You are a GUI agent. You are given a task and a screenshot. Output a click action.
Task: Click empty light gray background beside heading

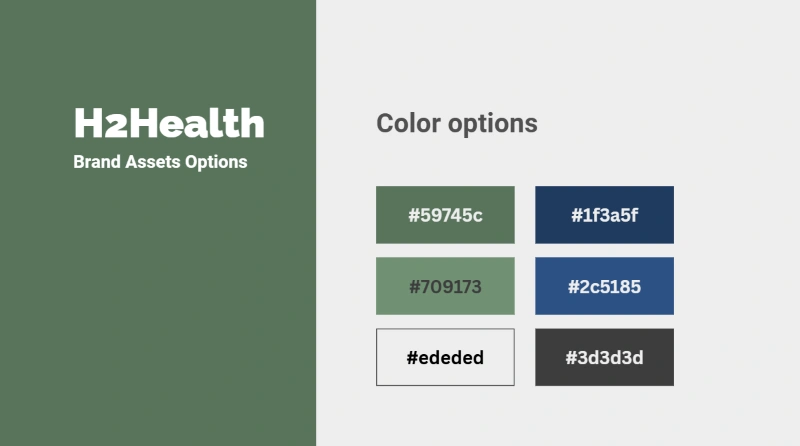(x=660, y=110)
